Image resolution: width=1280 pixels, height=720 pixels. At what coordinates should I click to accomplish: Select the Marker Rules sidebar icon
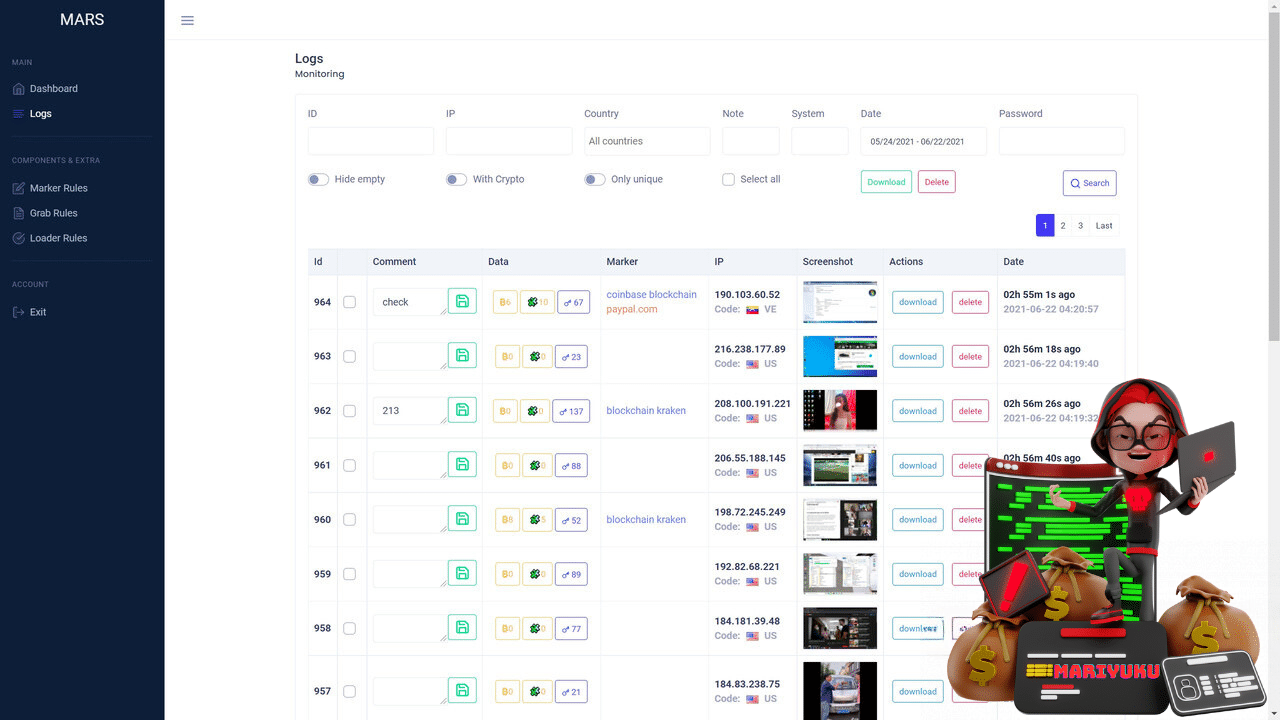point(18,188)
